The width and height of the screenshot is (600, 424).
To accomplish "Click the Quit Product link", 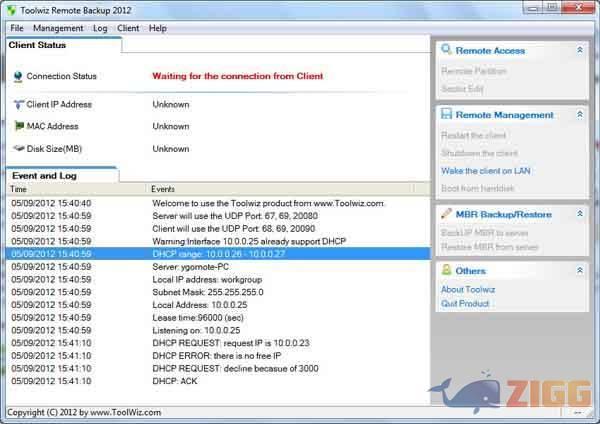I will [x=465, y=303].
